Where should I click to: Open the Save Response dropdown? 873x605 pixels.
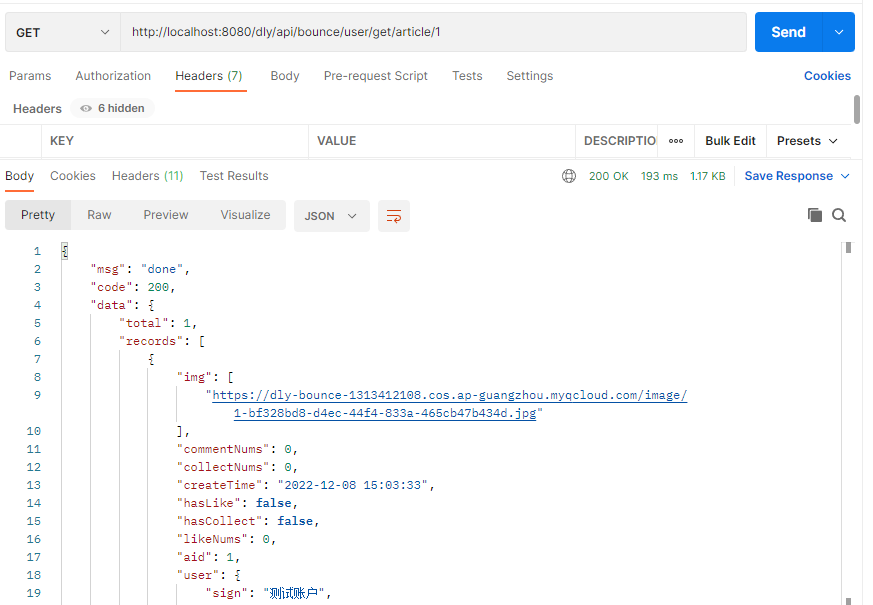click(797, 176)
